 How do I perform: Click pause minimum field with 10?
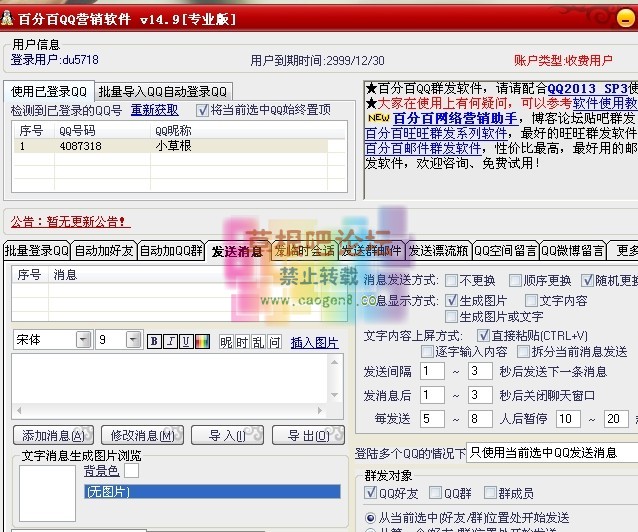coord(568,418)
